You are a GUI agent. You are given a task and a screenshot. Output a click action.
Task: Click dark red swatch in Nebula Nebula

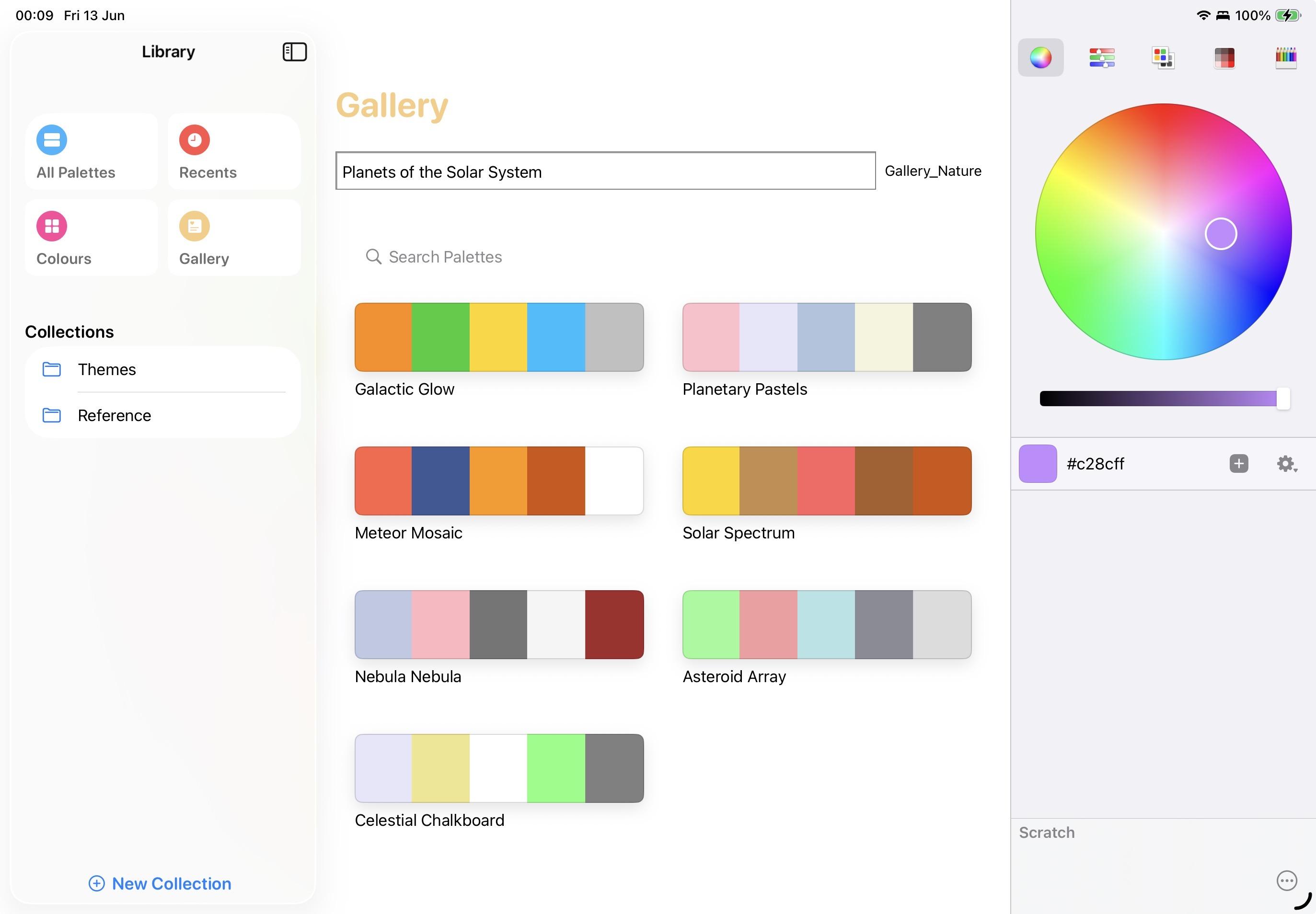pos(614,625)
